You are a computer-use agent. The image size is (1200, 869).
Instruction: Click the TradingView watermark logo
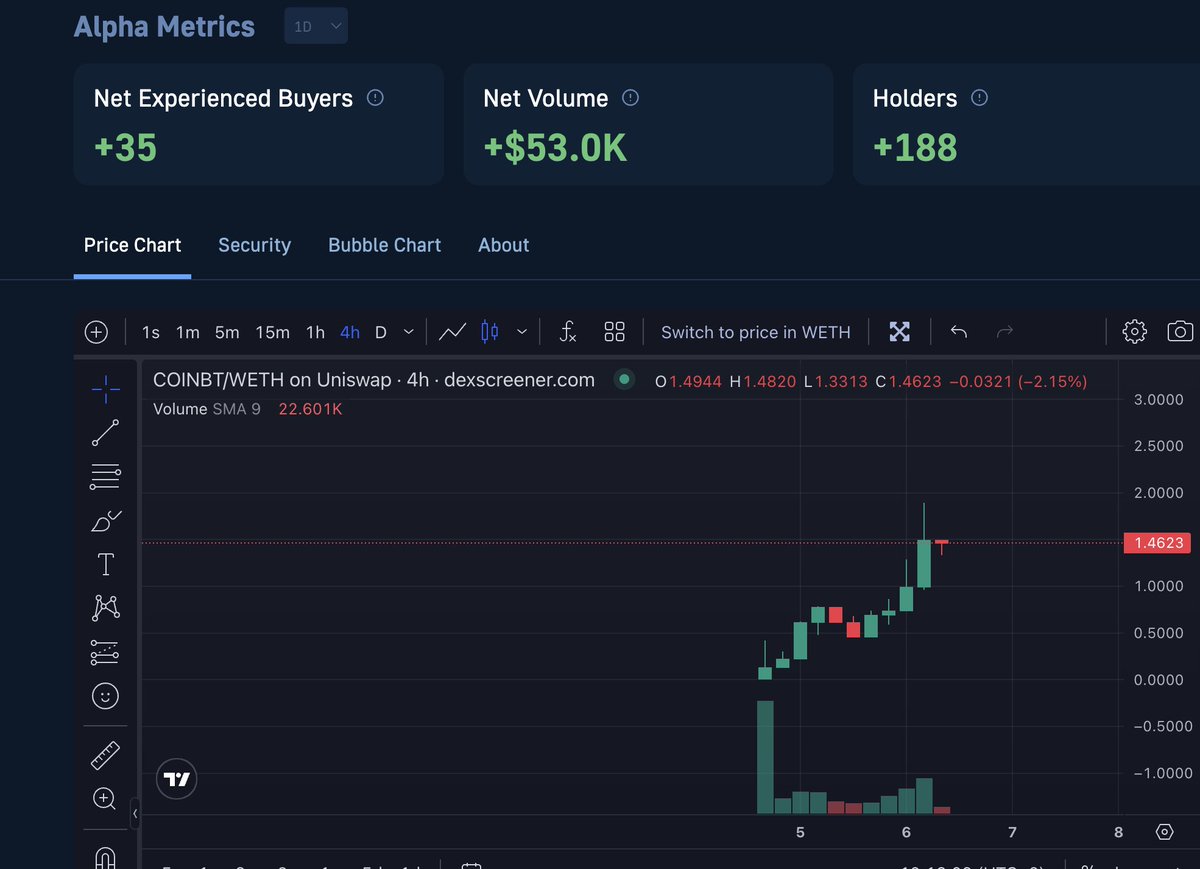pyautogui.click(x=176, y=778)
